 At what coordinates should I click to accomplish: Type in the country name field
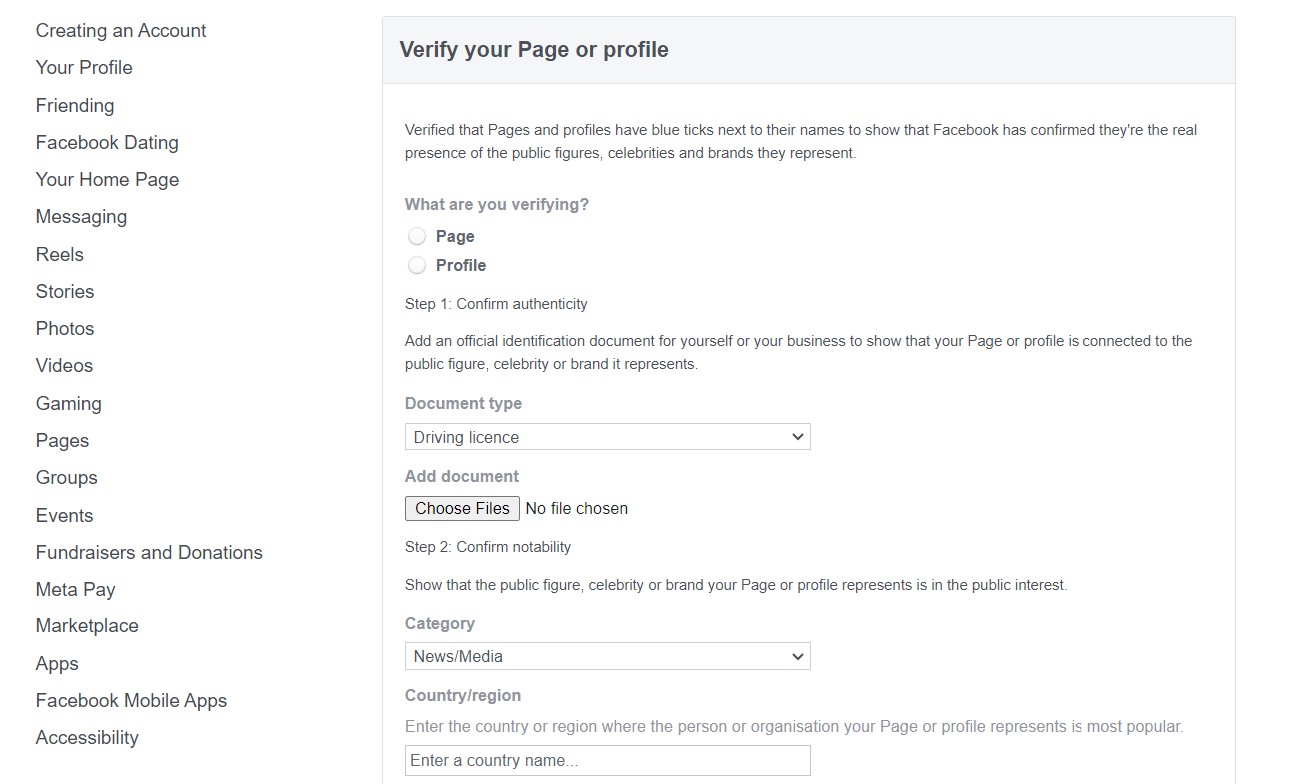click(x=607, y=761)
